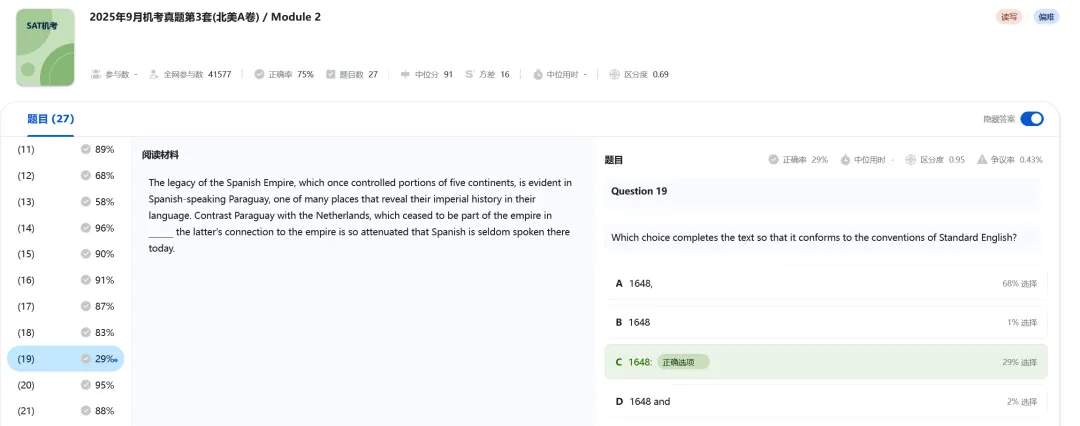The image size is (1080, 426).
Task: Click the 中位分 icon in header stats
Action: click(x=405, y=74)
